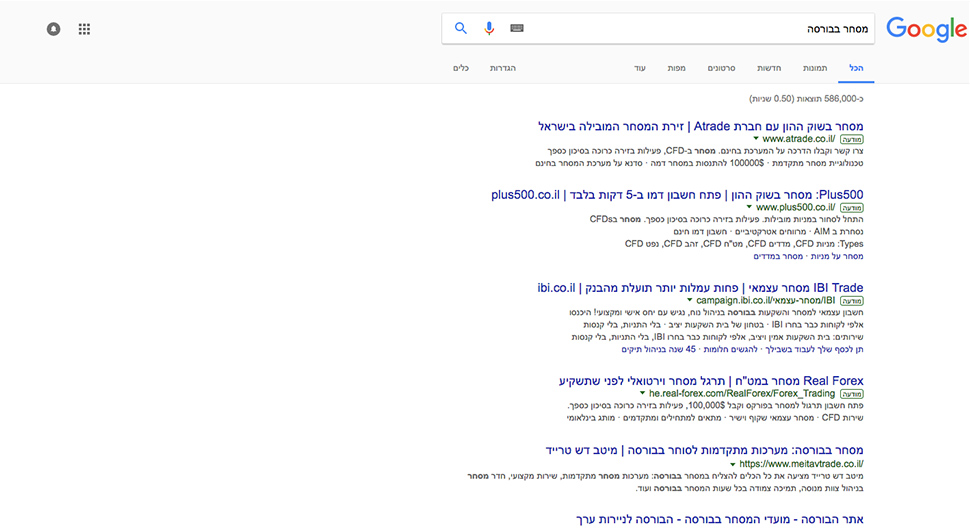Click the www.plus500.co.il URL text
Screen dimensions: 970x528
(796, 207)
